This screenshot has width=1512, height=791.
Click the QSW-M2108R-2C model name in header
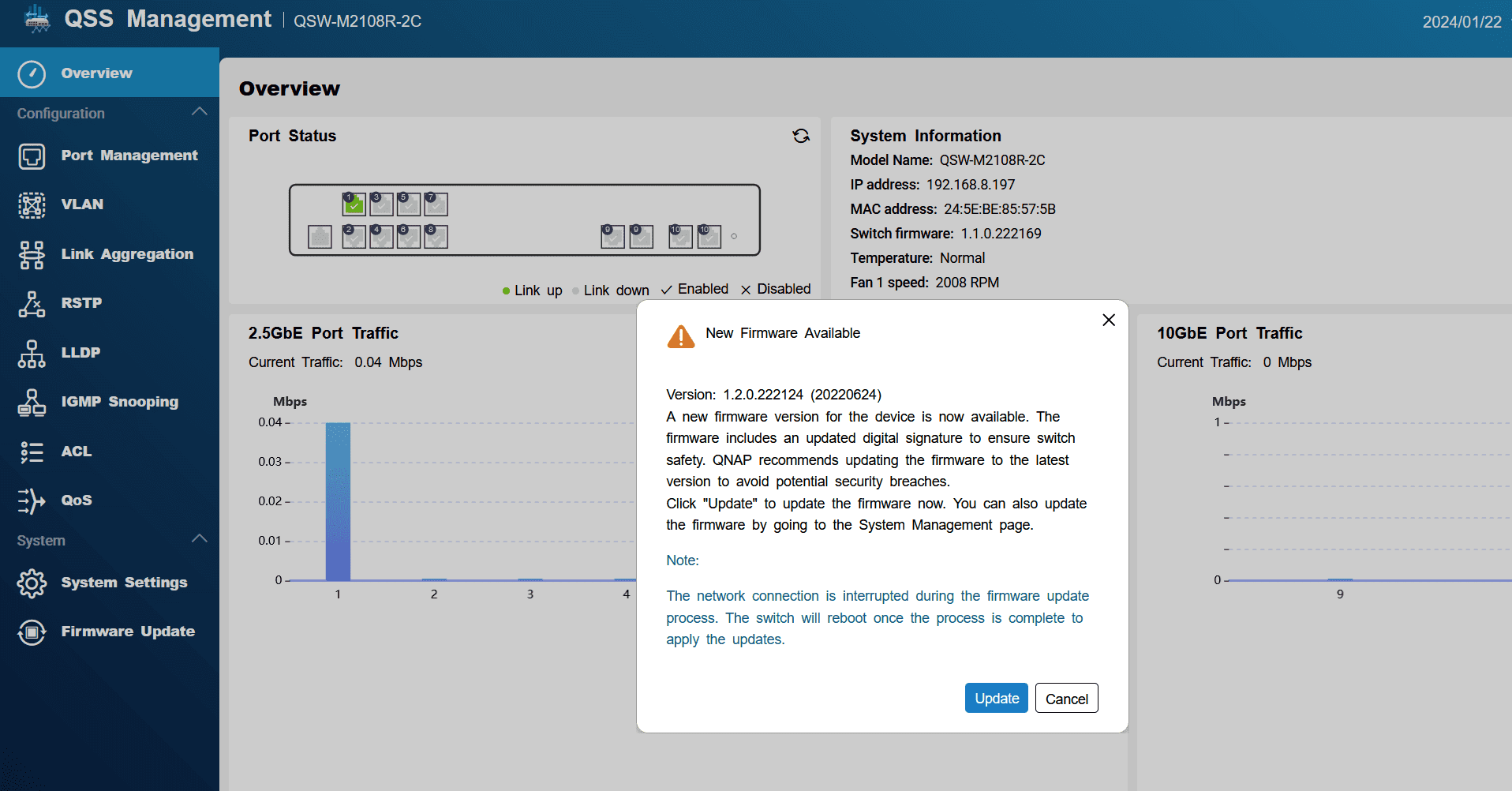(357, 21)
